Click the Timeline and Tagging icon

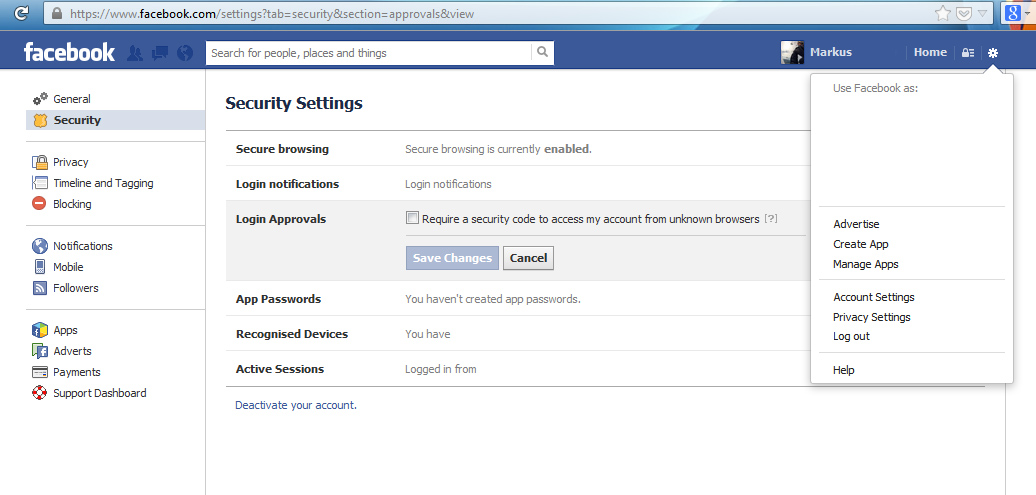[40, 183]
